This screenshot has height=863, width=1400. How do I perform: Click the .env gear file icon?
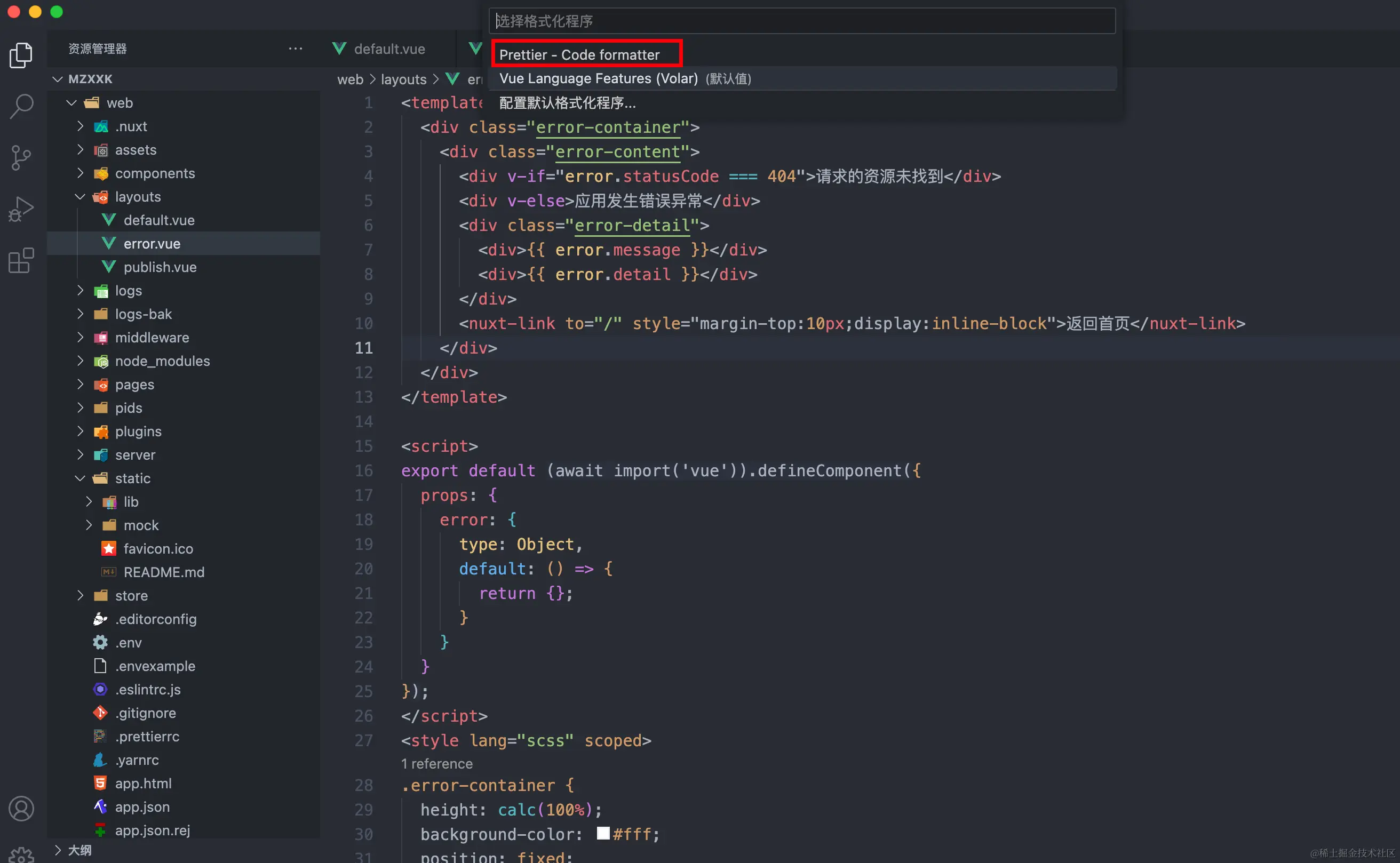100,643
